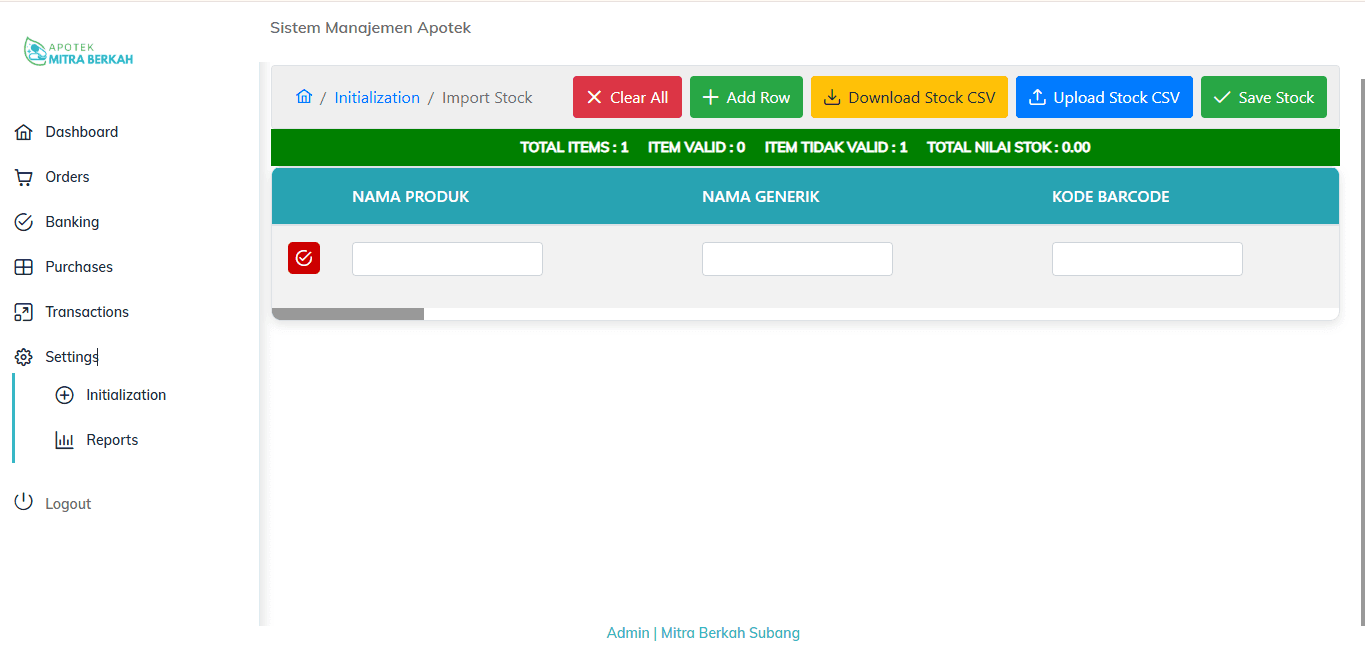Collapse the Settings submenu

70,356
